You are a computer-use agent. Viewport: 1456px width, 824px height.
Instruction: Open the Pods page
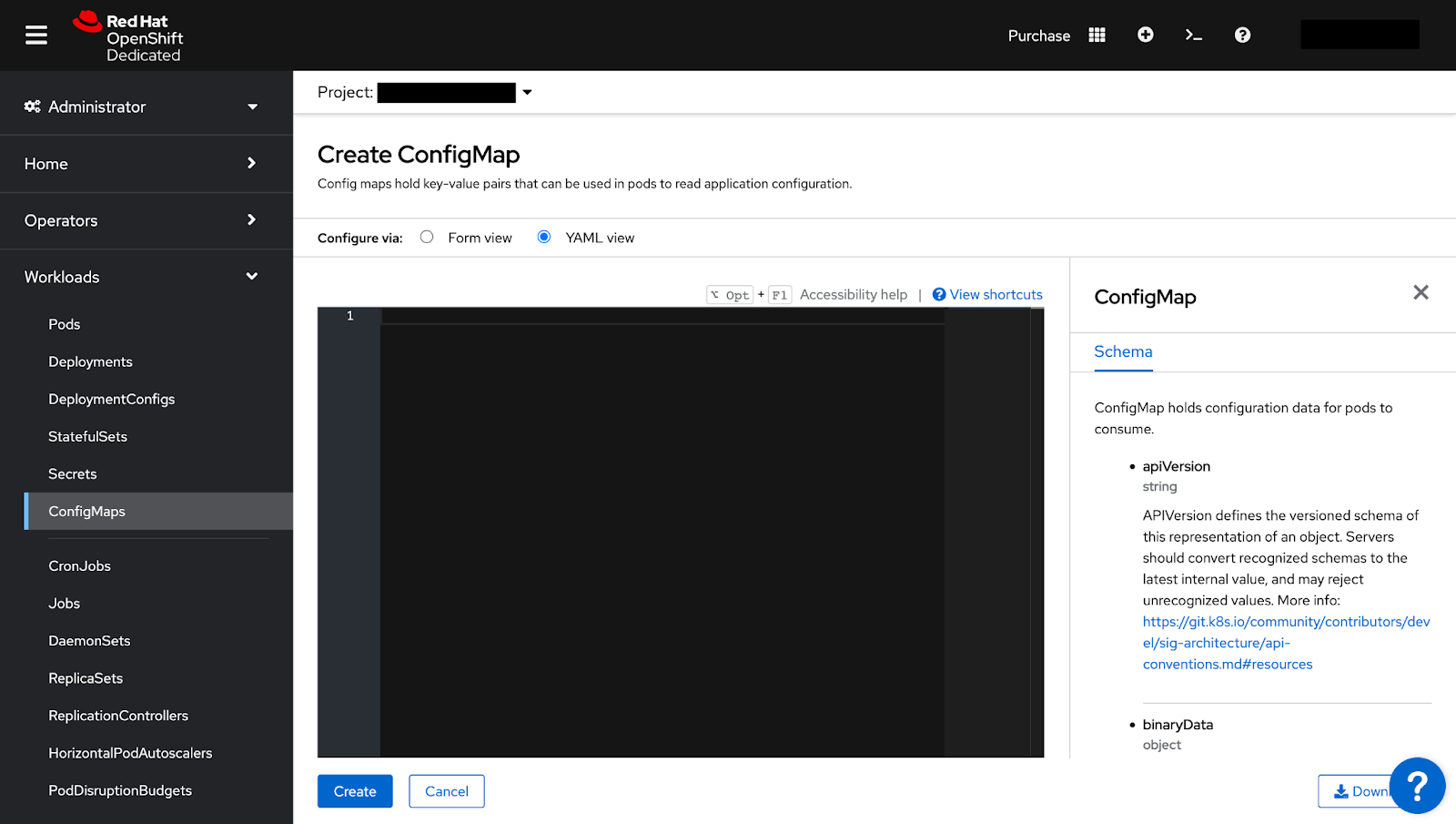65,324
